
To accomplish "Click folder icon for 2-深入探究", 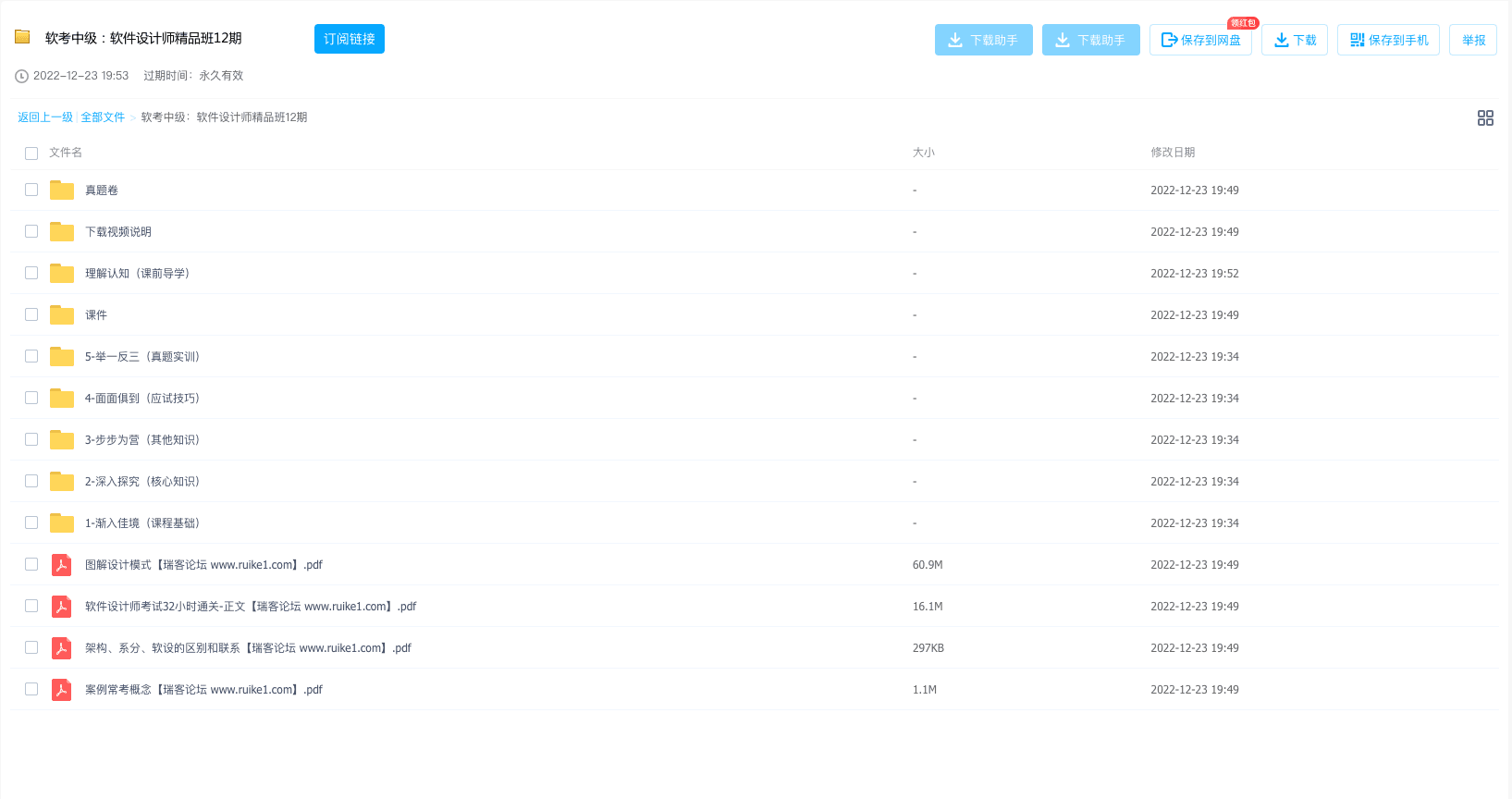I will pyautogui.click(x=62, y=481).
